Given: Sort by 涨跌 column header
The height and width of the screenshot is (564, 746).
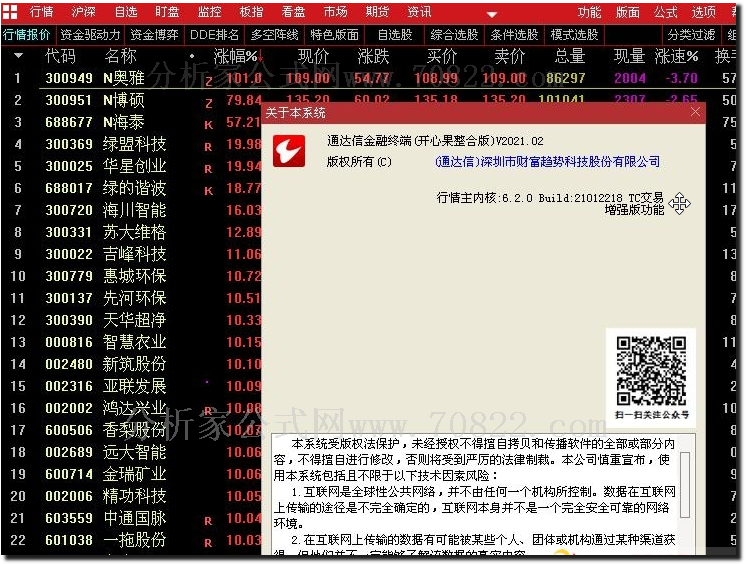Looking at the screenshot, I should 373,56.
